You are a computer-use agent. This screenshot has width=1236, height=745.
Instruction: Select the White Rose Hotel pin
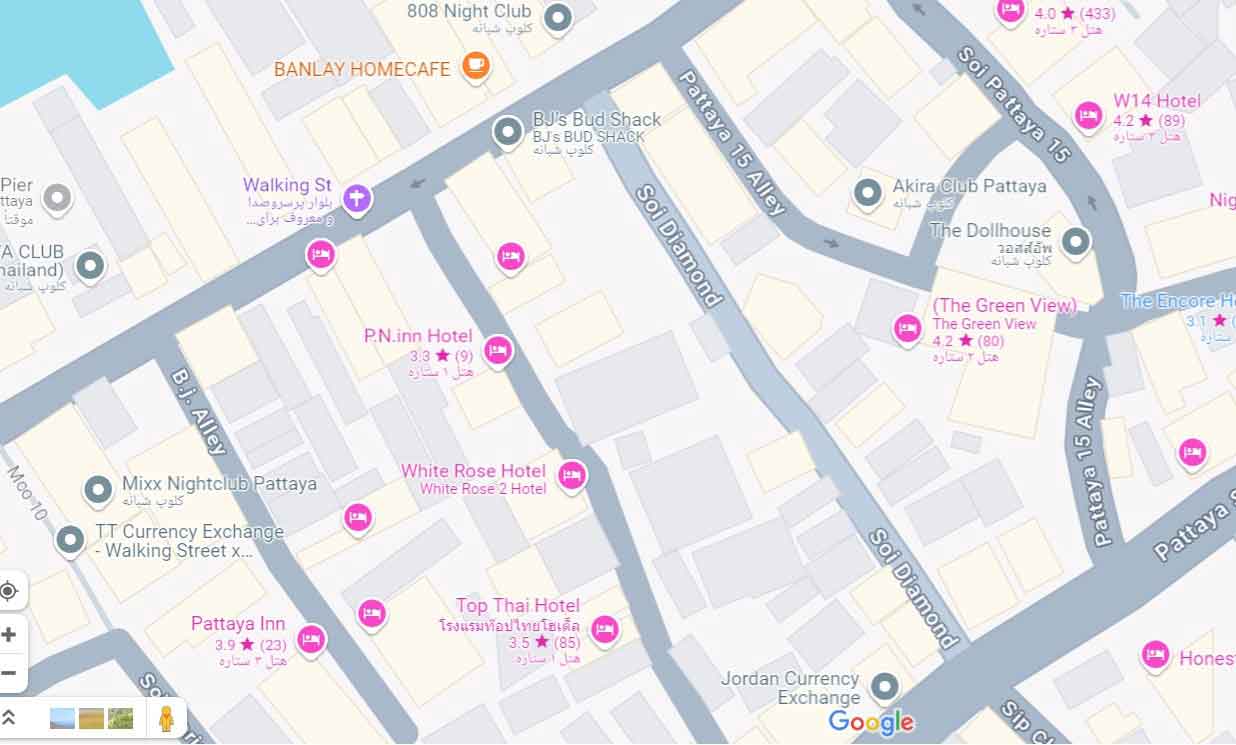[x=572, y=476]
